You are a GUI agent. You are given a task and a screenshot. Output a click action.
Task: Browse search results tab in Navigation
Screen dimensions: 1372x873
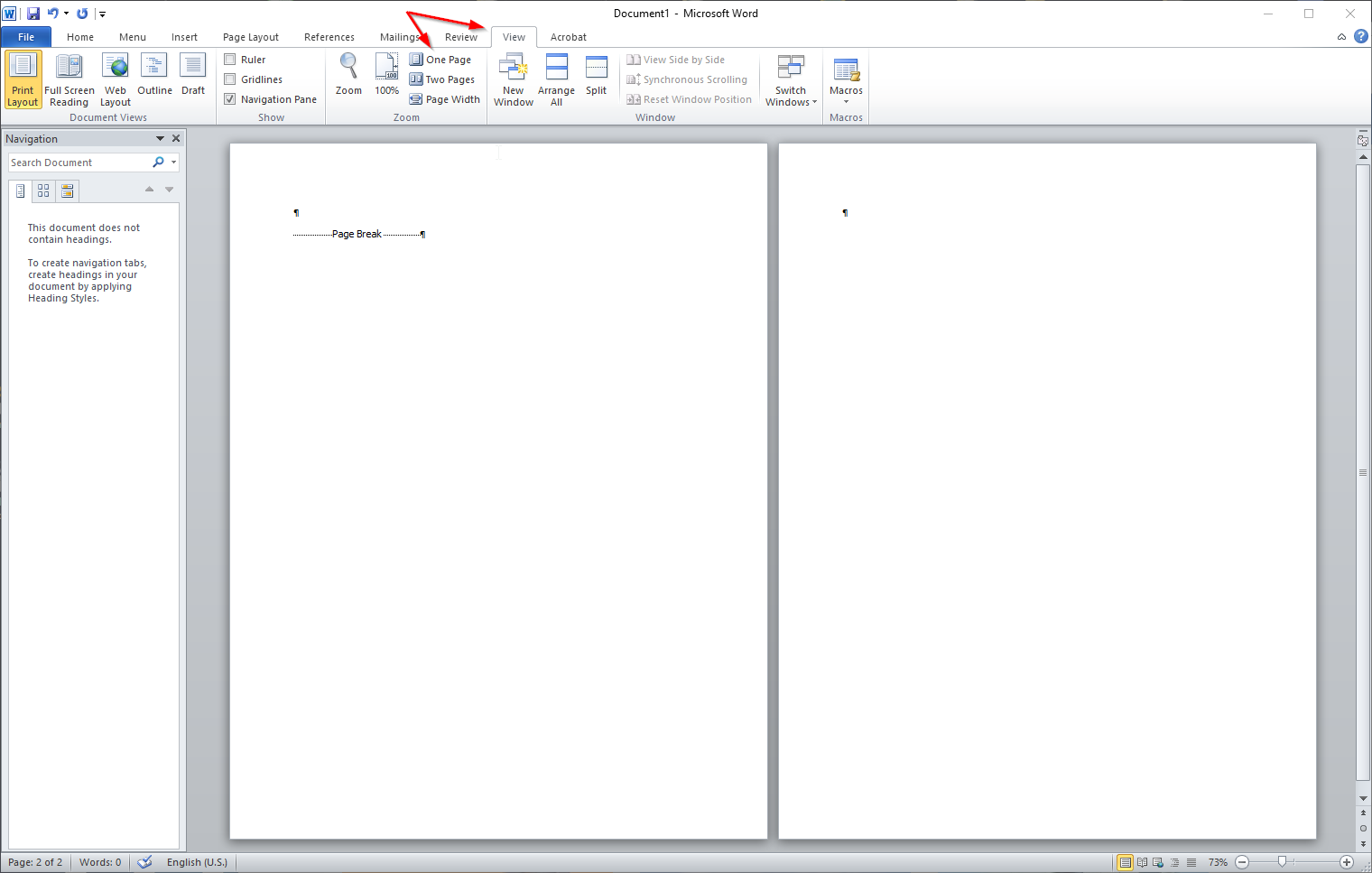click(68, 190)
